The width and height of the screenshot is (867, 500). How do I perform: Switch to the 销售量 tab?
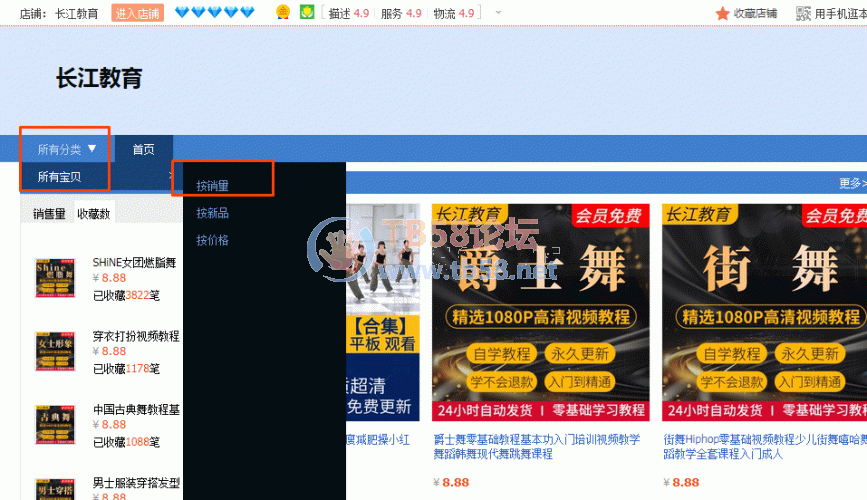point(49,213)
